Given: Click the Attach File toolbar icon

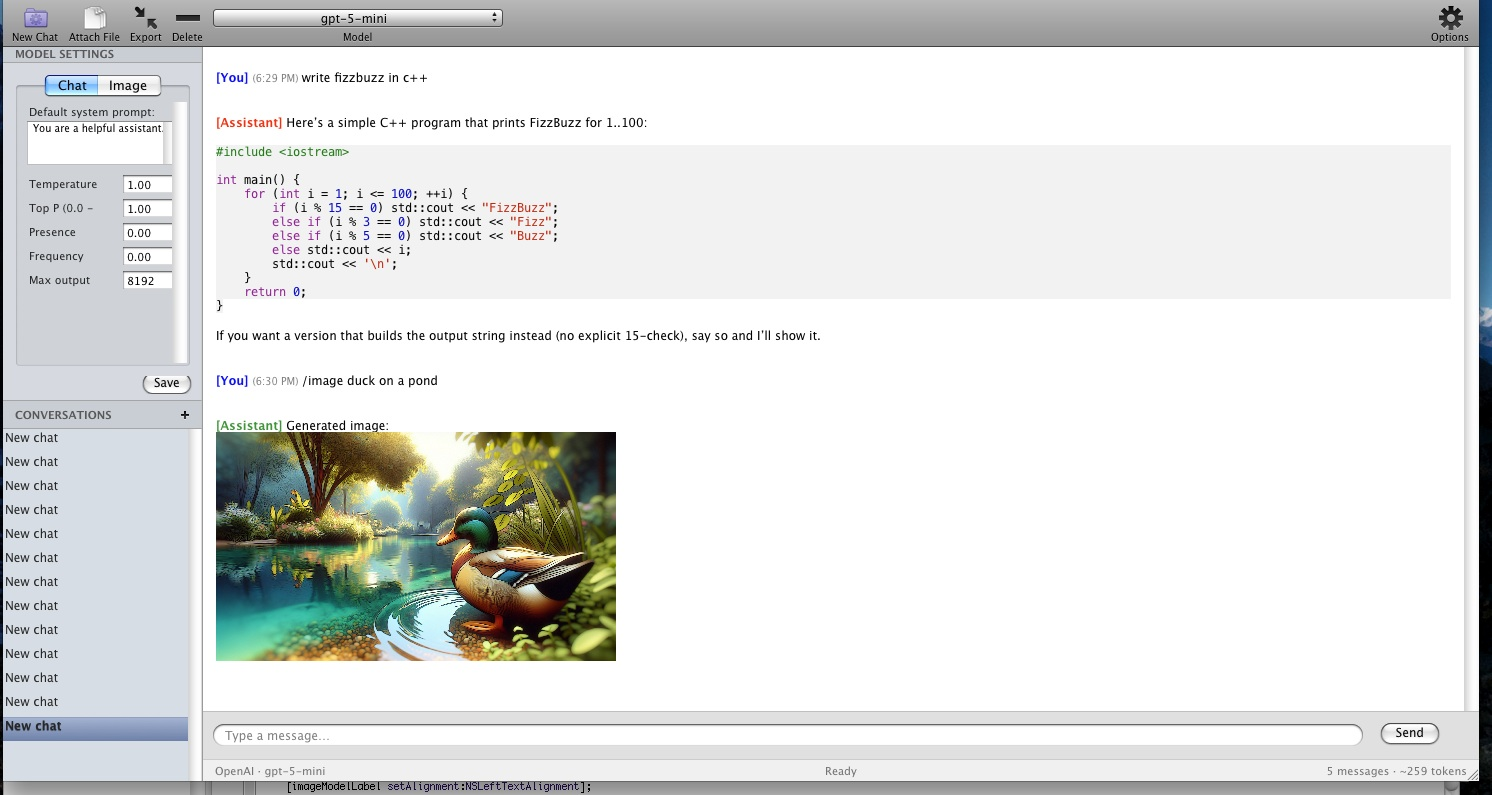Looking at the screenshot, I should [94, 18].
